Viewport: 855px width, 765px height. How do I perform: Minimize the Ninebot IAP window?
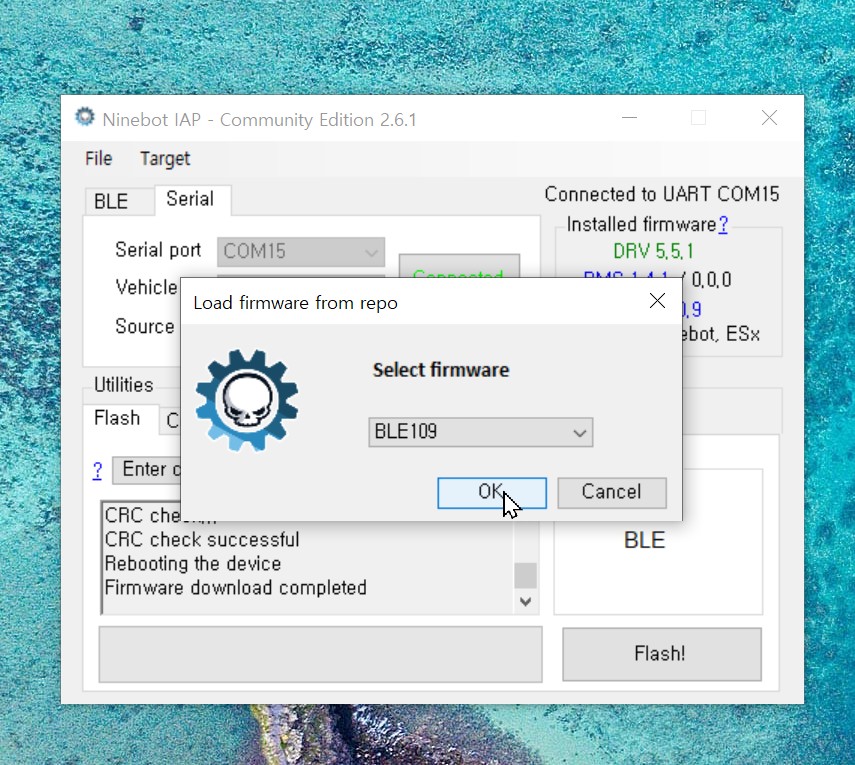click(630, 118)
